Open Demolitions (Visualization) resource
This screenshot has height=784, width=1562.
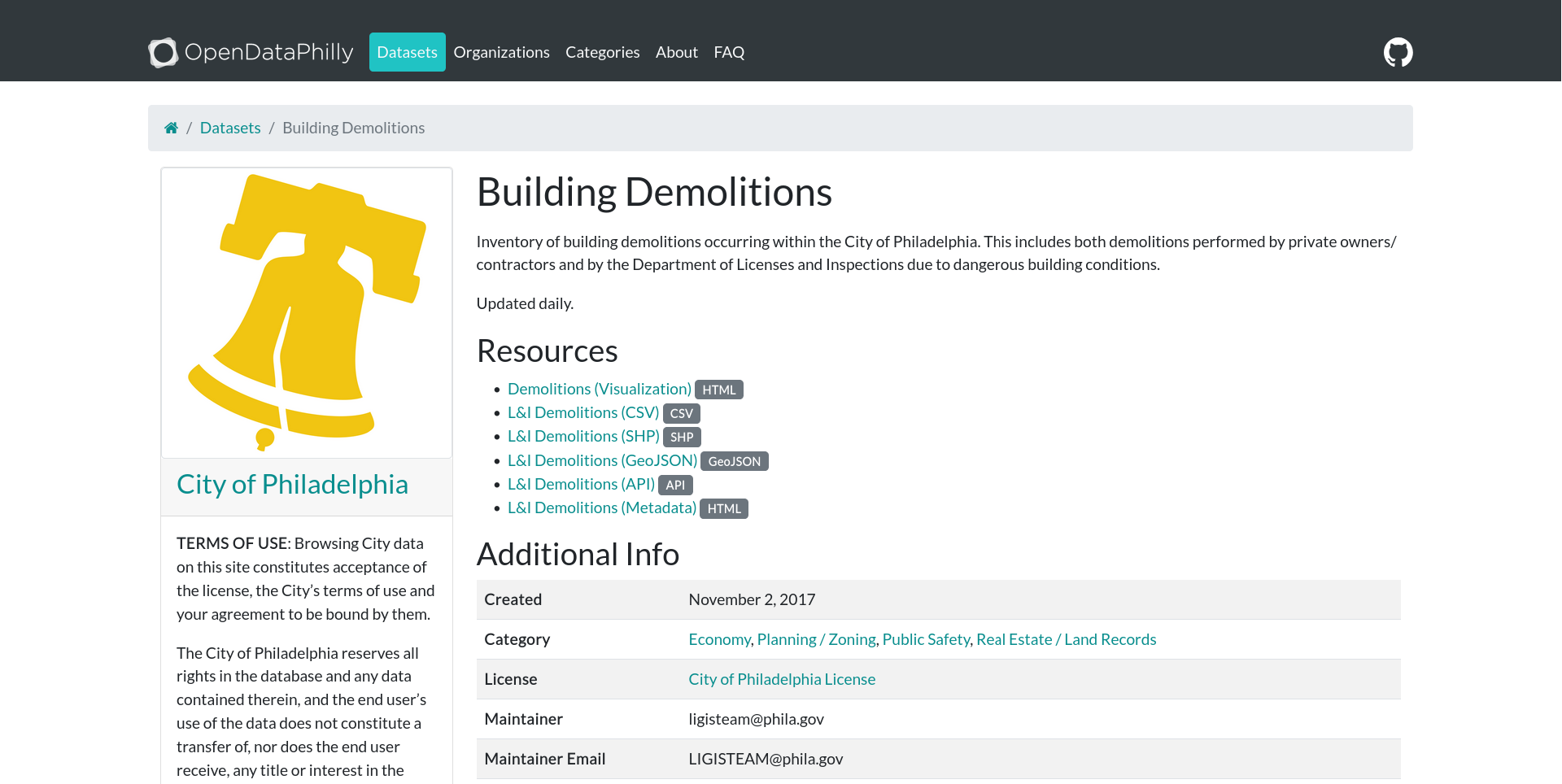[599, 390]
